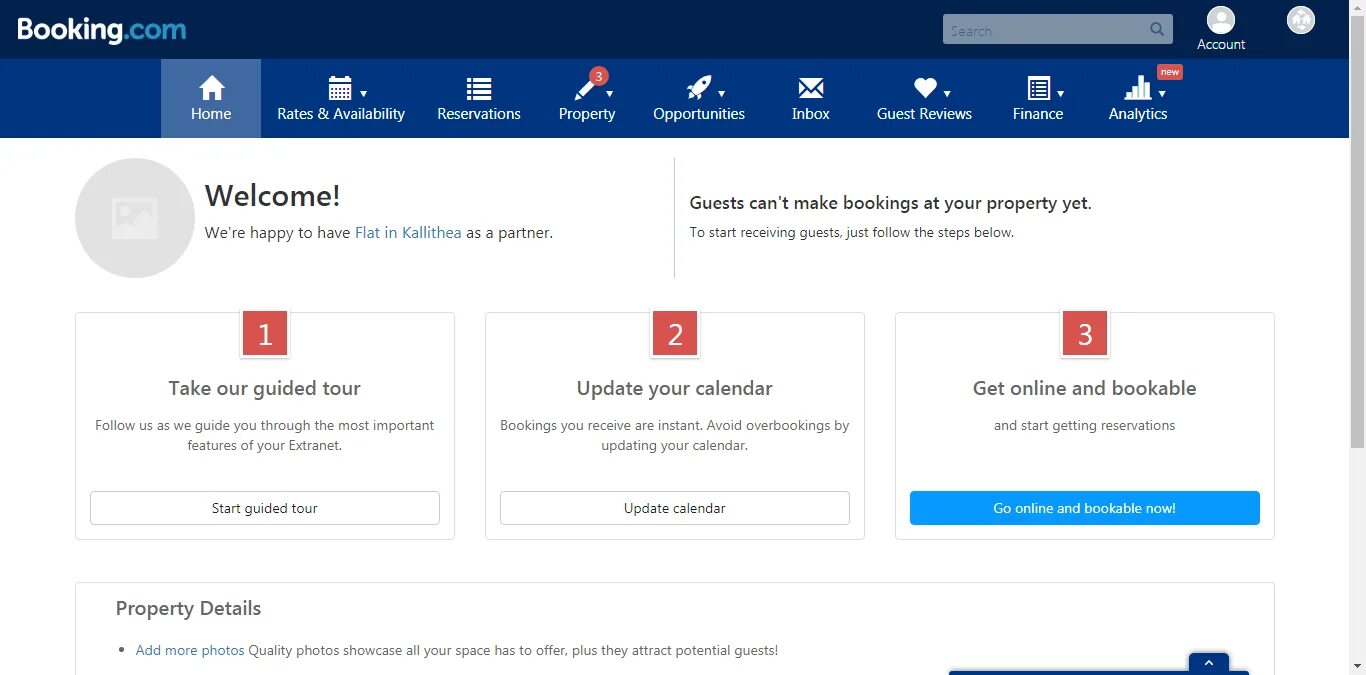
Task: Expand the bottom panel with the up chevron
Action: pyautogui.click(x=1208, y=663)
